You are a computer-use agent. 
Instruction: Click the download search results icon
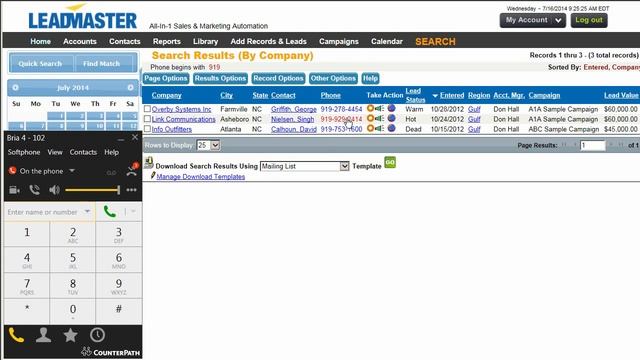point(149,163)
